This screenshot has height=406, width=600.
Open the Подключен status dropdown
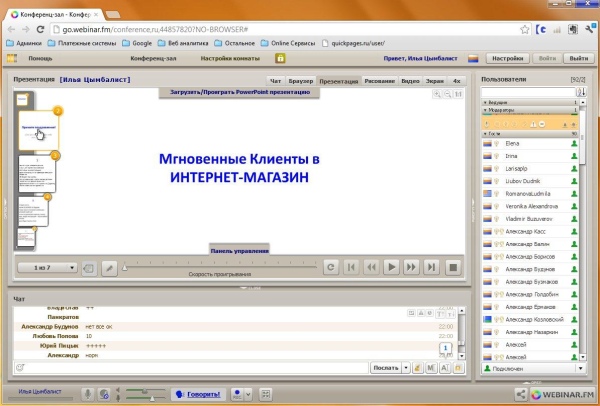[x=529, y=369]
